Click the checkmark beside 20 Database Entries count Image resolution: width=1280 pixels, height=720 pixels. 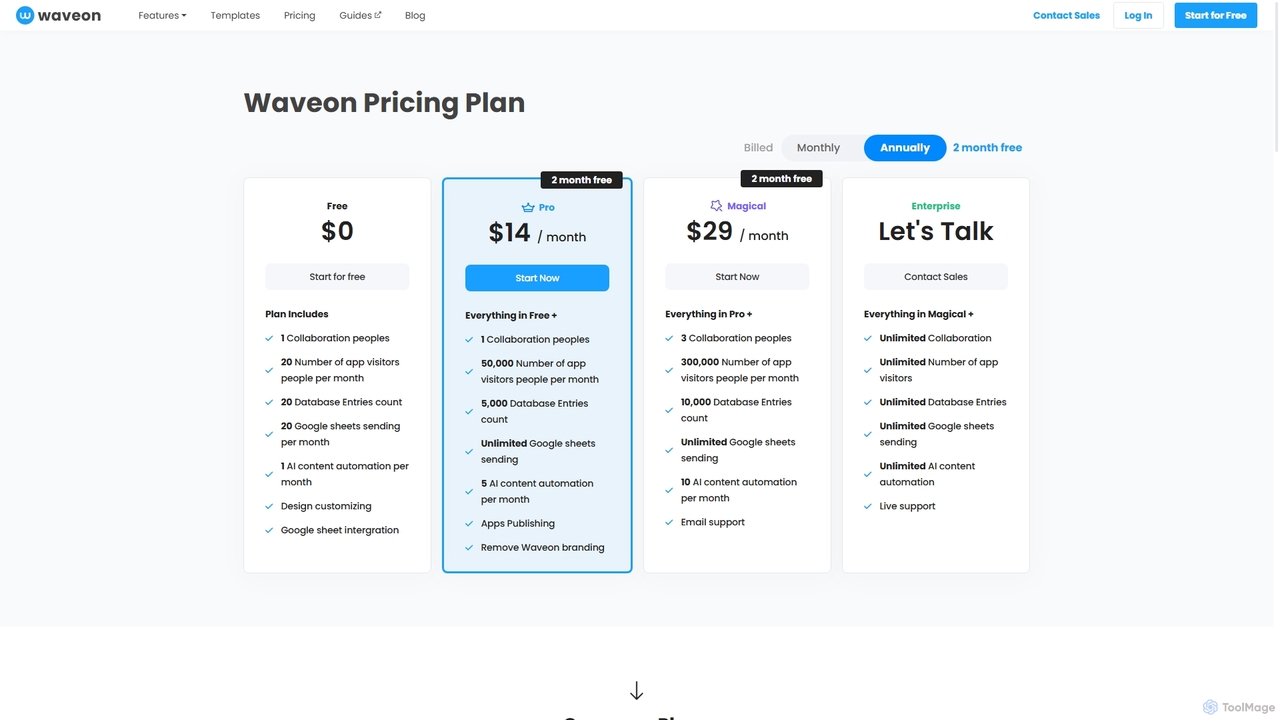point(269,402)
